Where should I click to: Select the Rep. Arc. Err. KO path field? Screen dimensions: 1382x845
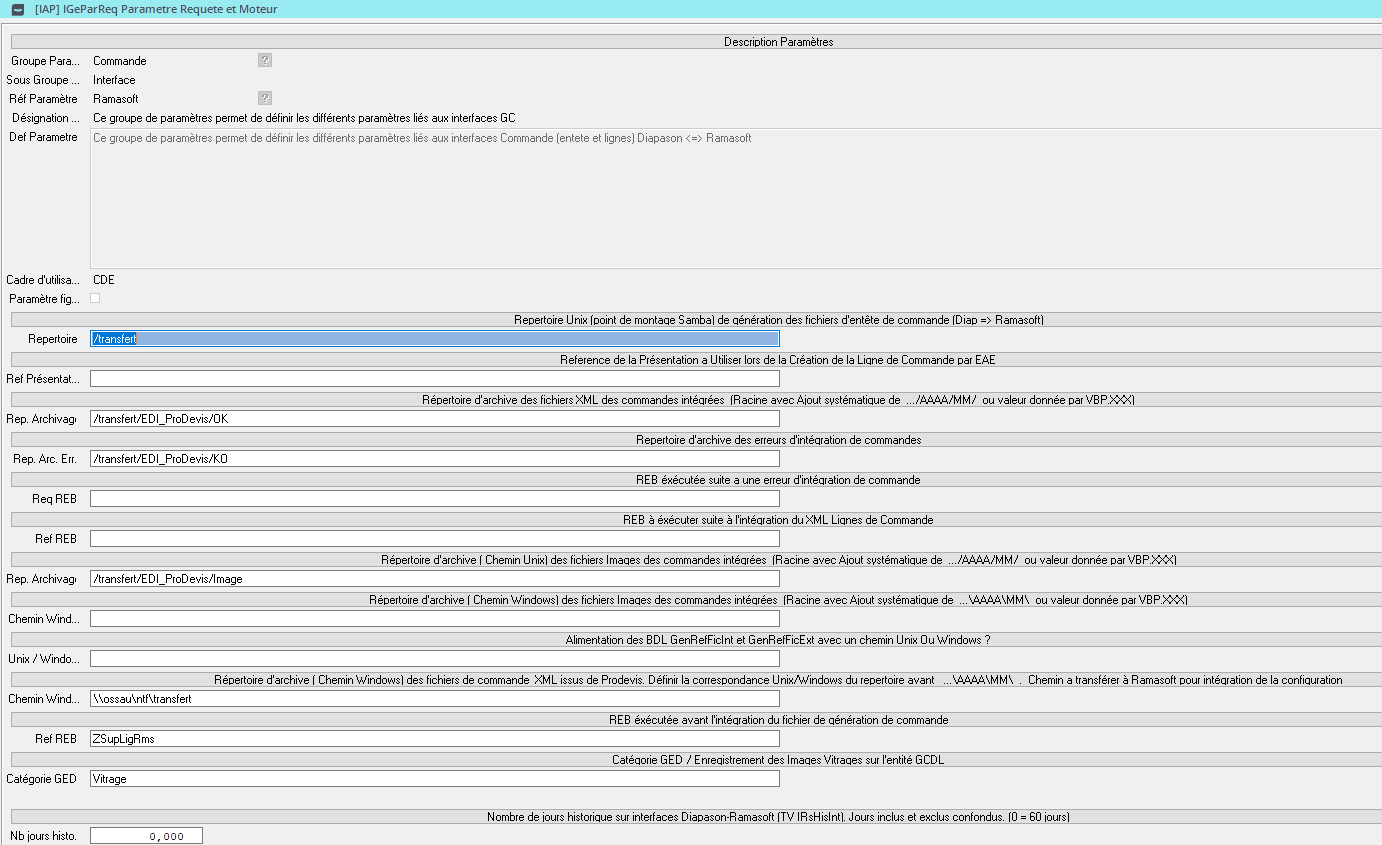434,459
